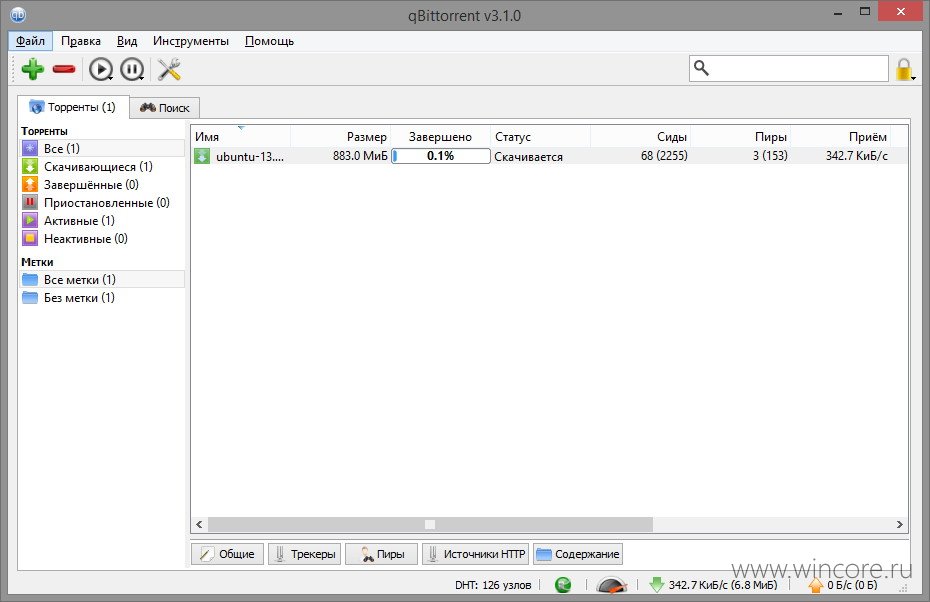Sort by Статус column header
Image resolution: width=930 pixels, height=602 pixels.
[x=540, y=136]
